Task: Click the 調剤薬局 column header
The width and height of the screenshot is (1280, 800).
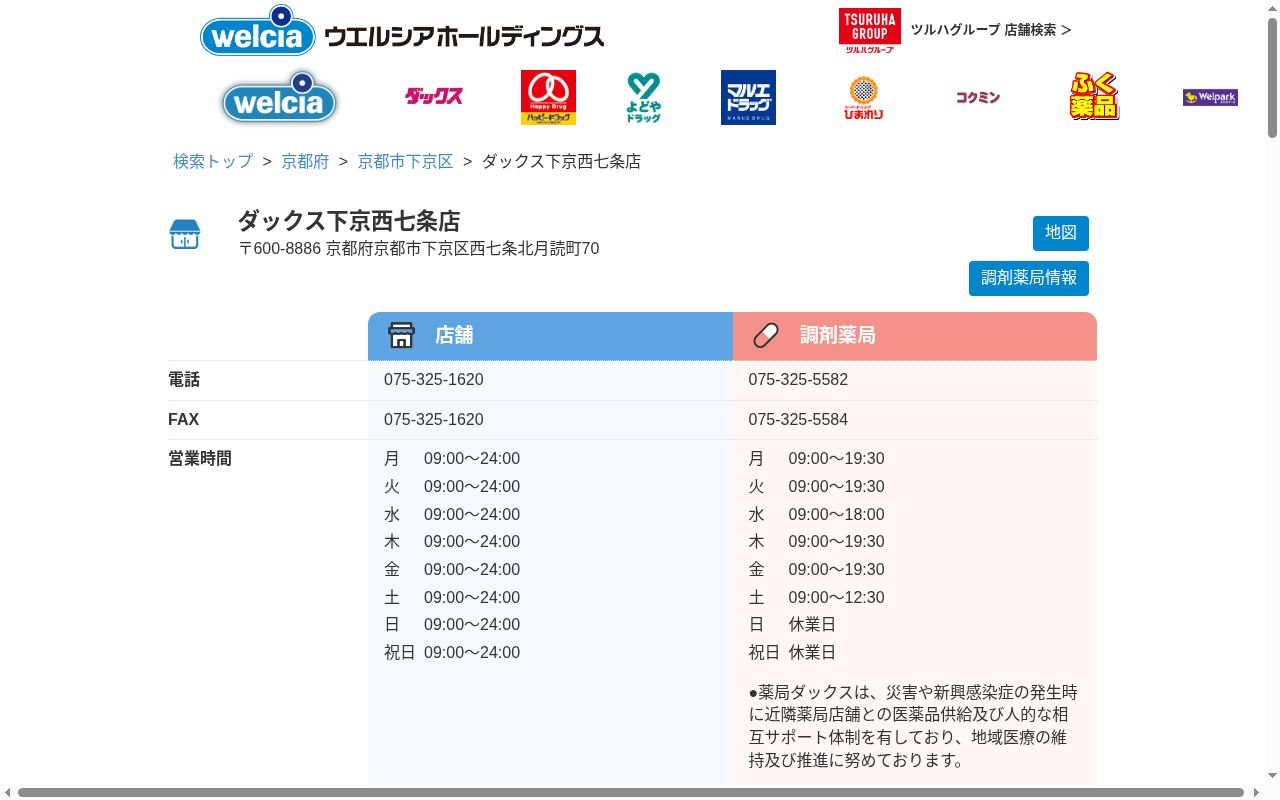Action: tap(915, 336)
